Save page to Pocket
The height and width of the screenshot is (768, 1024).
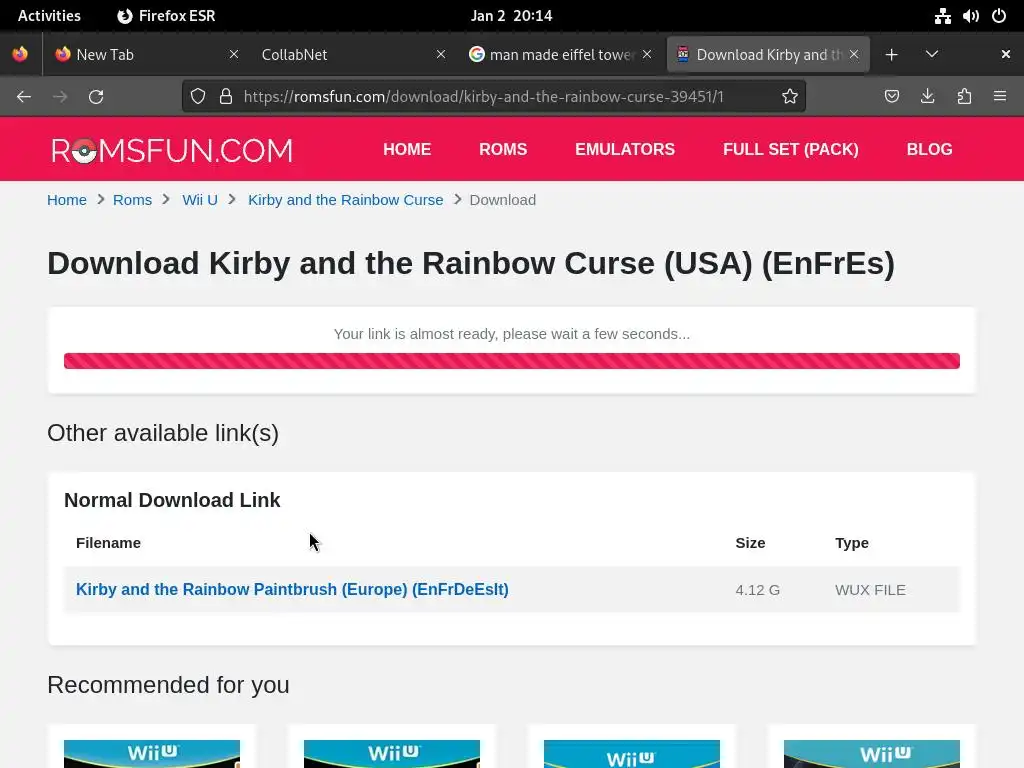(891, 97)
